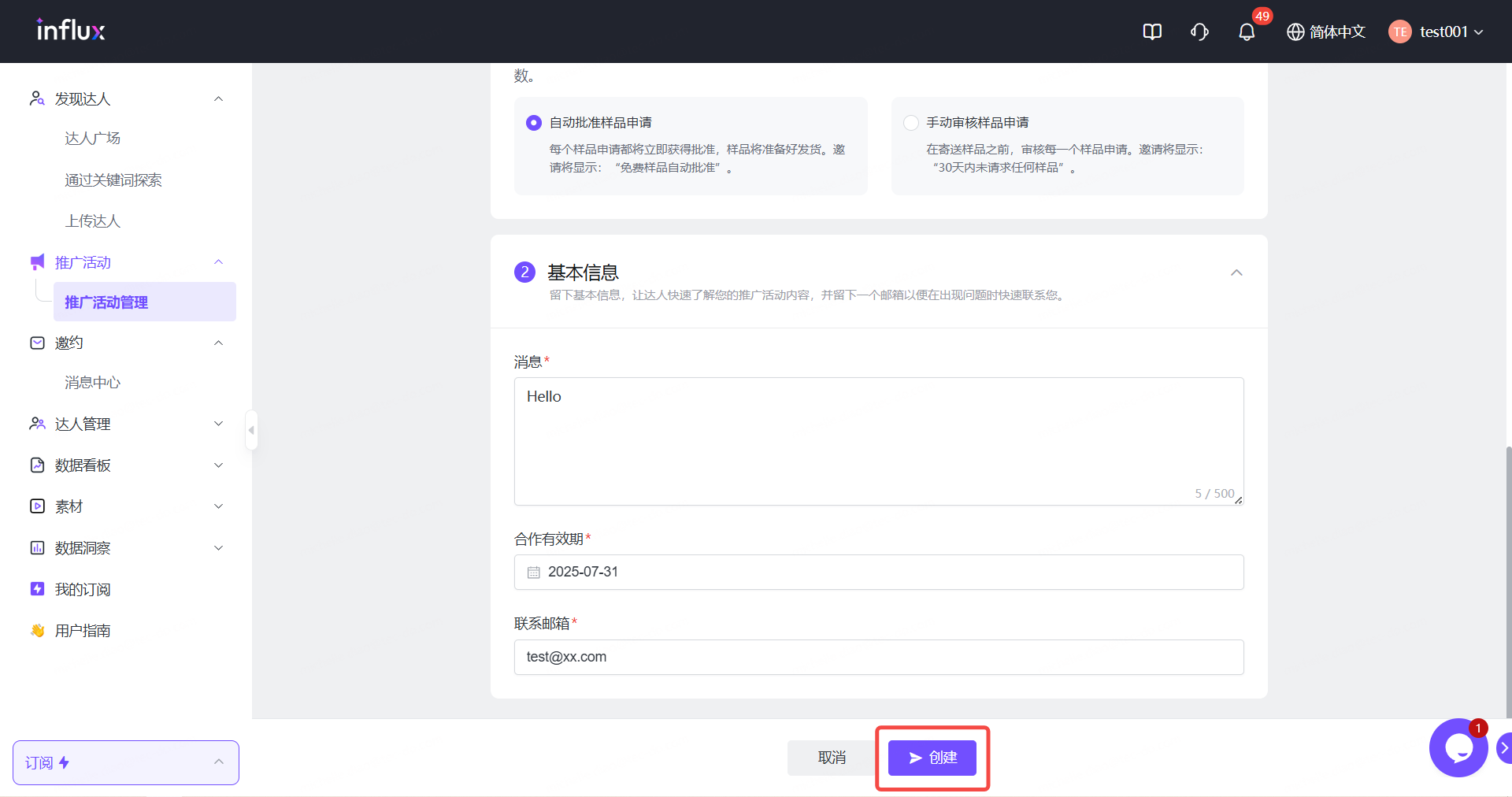The height and width of the screenshot is (797, 1512).
Task: Open the documentation book icon
Action: tap(1152, 32)
